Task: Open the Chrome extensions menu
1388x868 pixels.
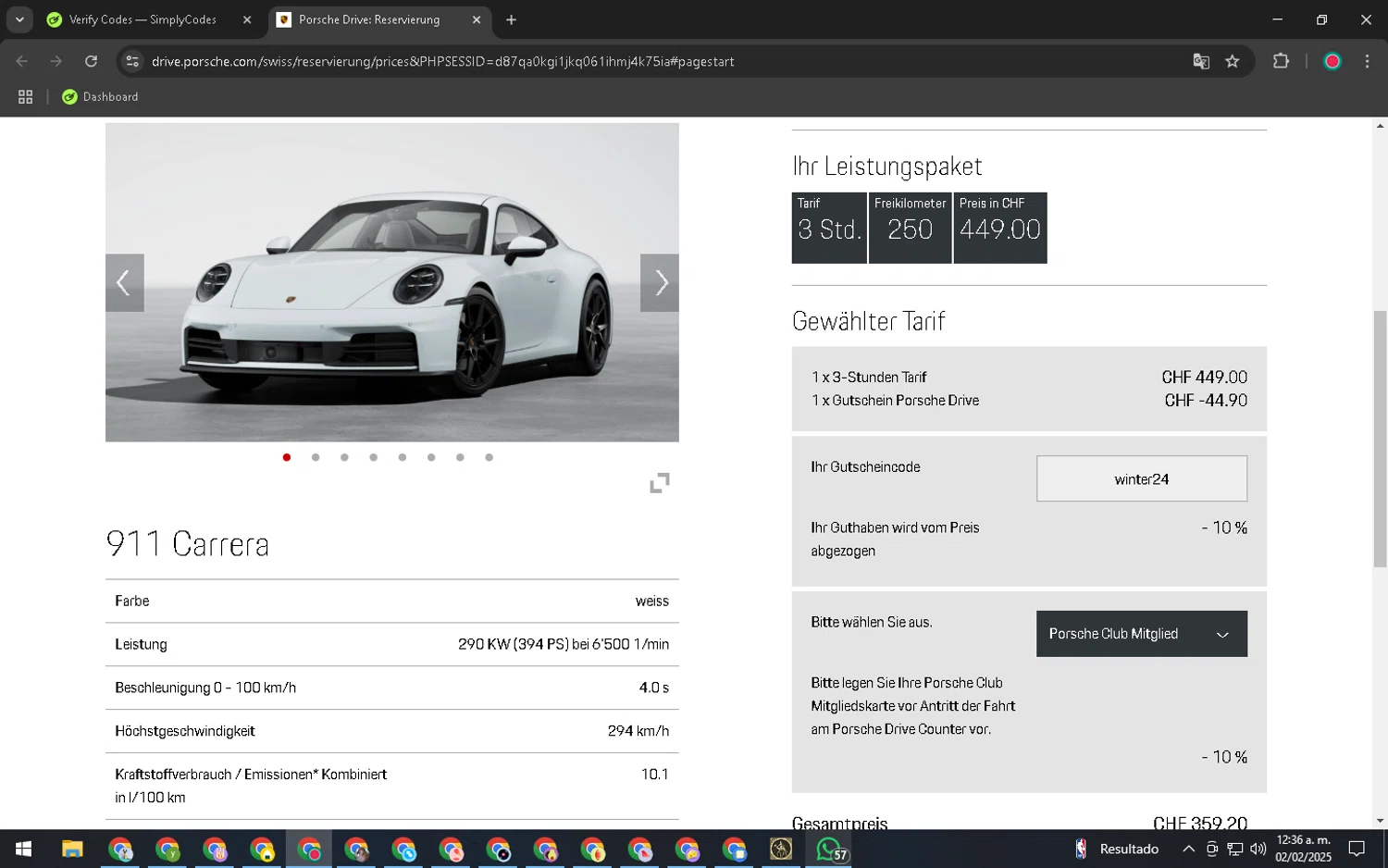Action: (1281, 61)
